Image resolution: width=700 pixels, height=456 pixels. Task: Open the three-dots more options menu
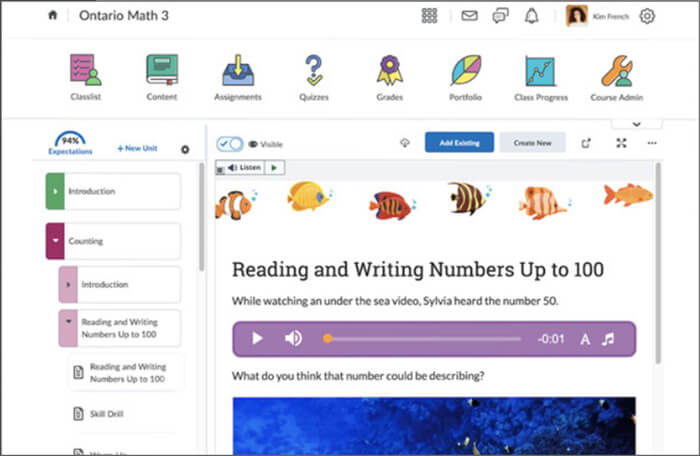[652, 143]
